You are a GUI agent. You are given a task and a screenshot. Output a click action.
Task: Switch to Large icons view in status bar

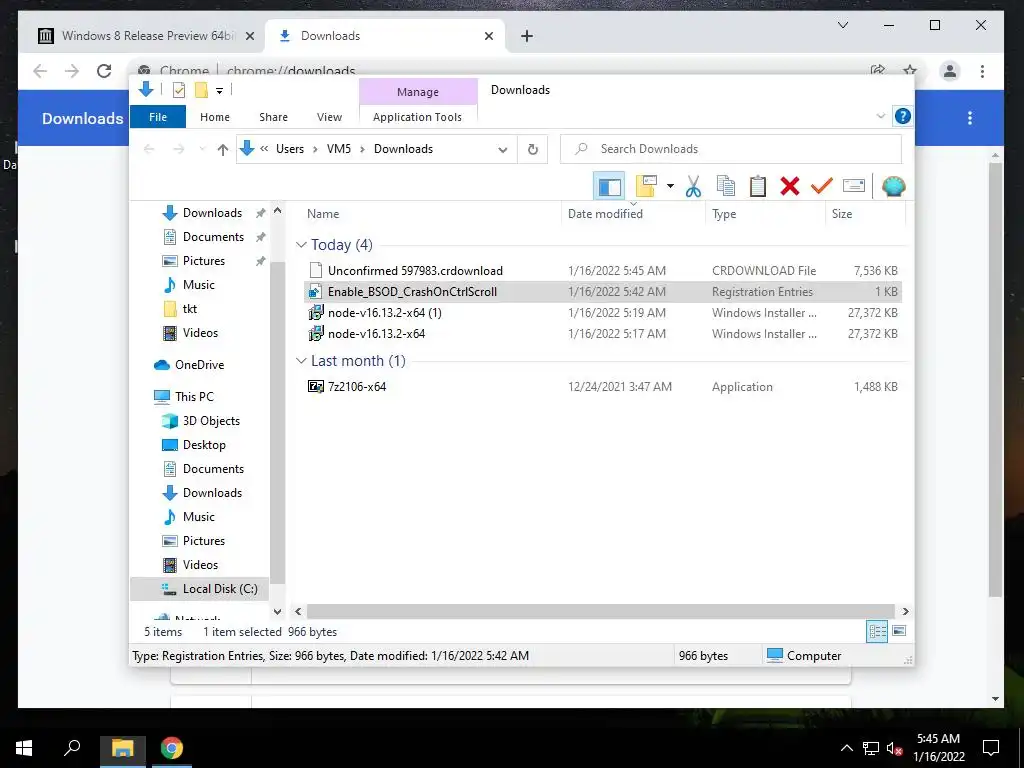(899, 631)
